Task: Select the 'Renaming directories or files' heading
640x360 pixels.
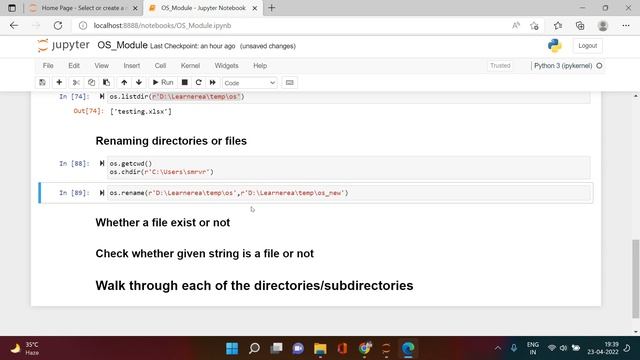Action: (171, 141)
